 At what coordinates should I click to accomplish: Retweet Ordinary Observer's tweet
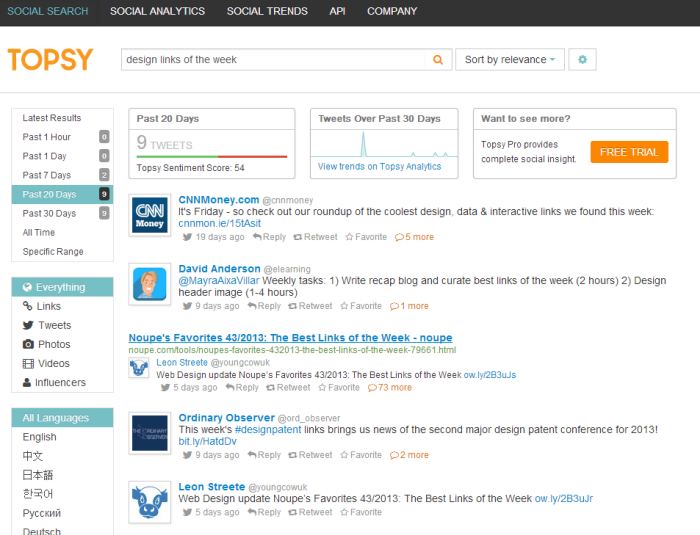310,455
